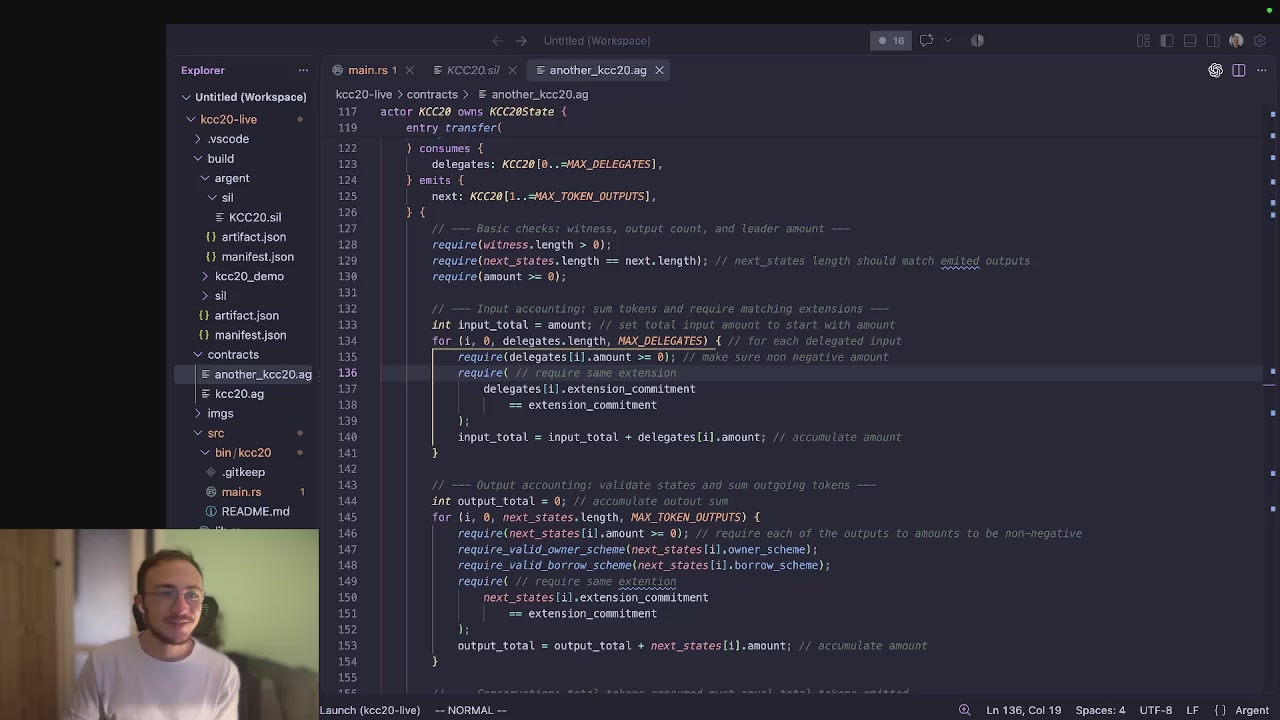Click the new chat sparkle icon

click(x=927, y=41)
